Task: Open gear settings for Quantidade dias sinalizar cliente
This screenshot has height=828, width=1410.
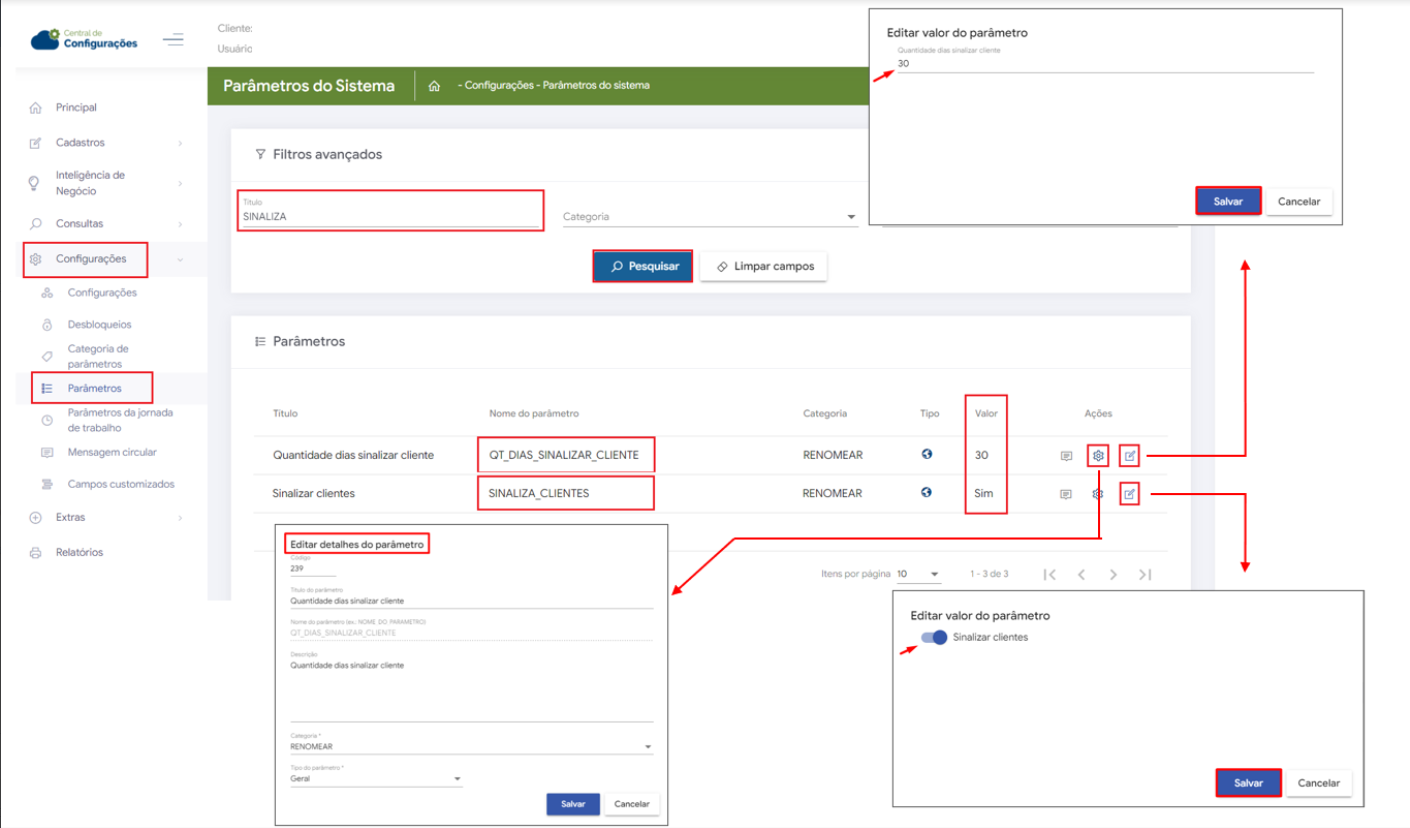Action: (1097, 456)
